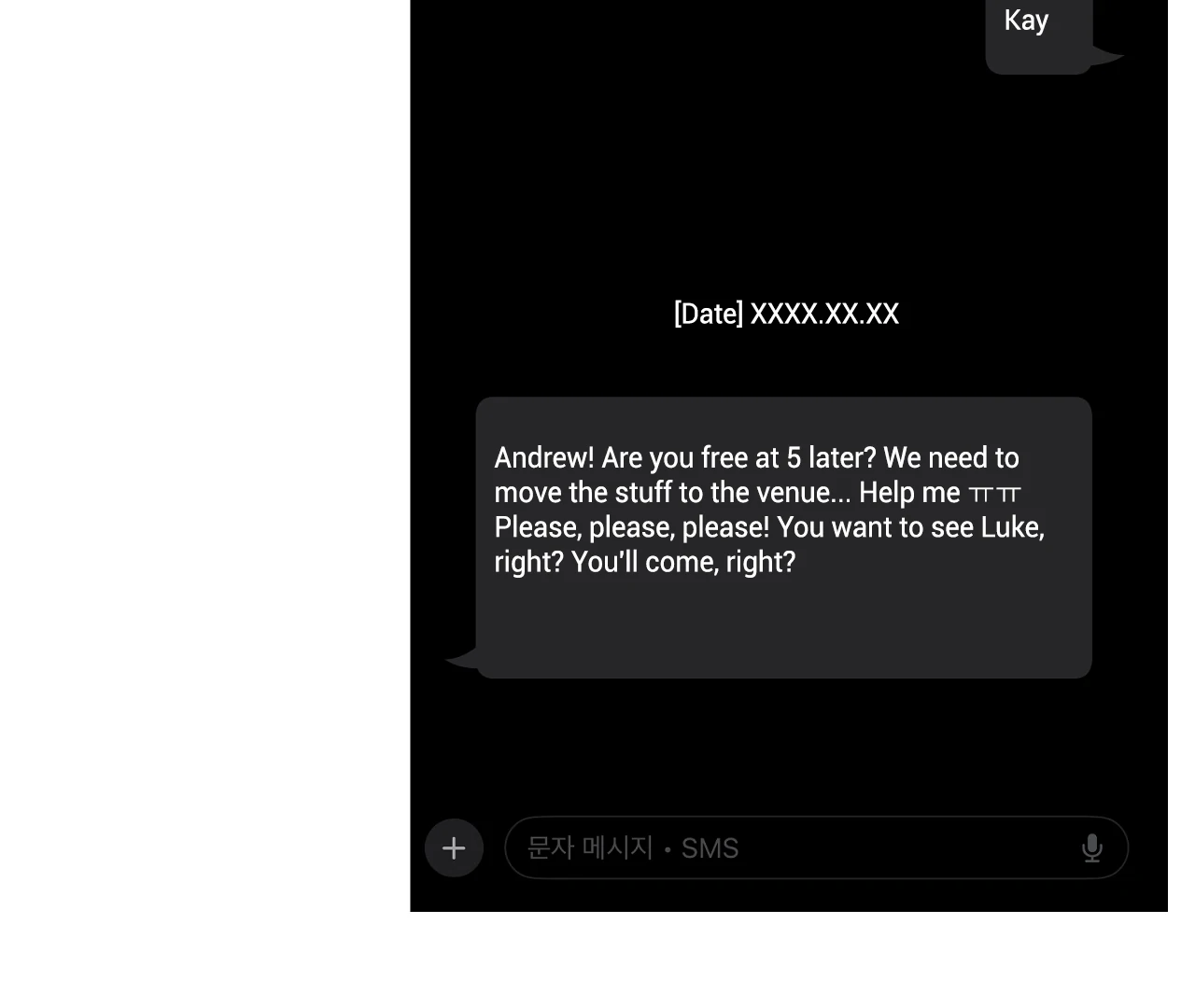
Task: Click the time '5' in the message
Action: point(794,457)
